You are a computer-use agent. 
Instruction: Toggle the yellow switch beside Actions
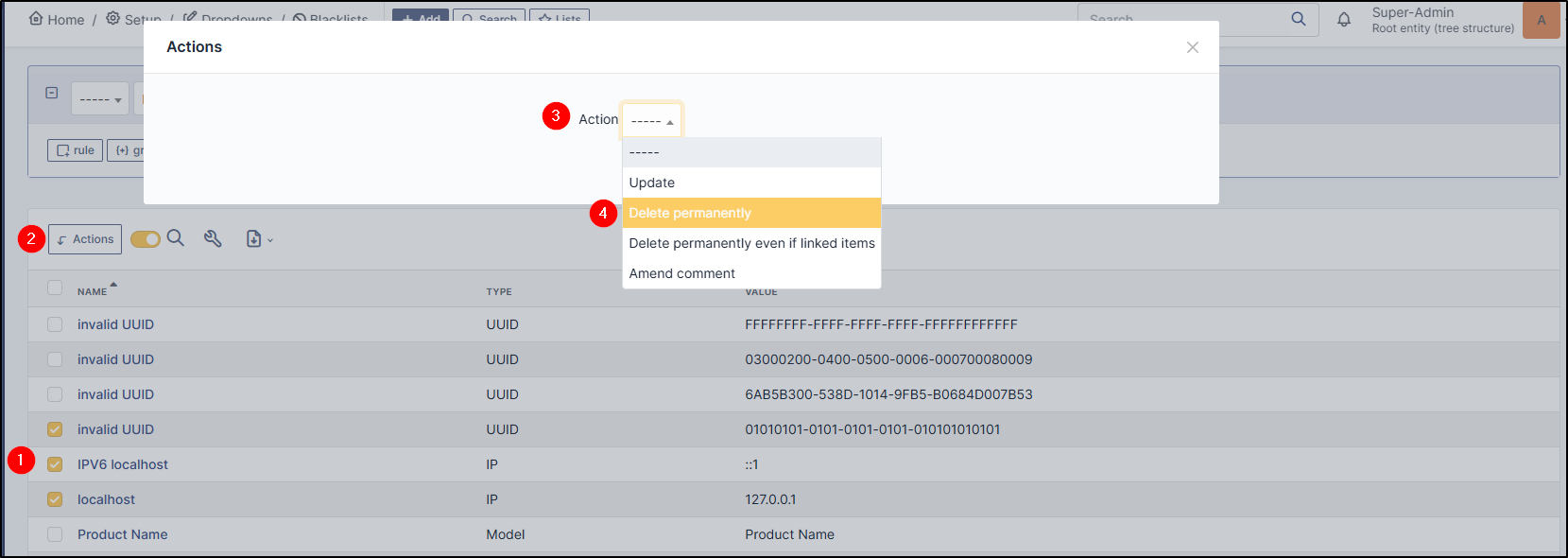pos(146,239)
